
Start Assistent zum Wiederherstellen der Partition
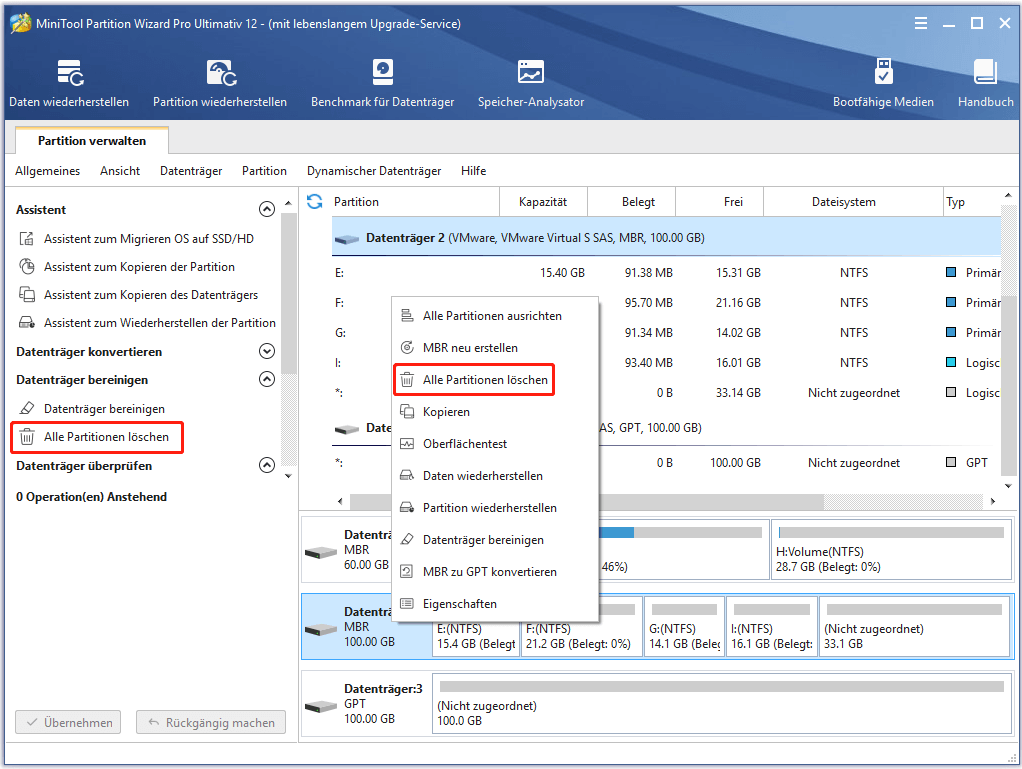coord(147,323)
